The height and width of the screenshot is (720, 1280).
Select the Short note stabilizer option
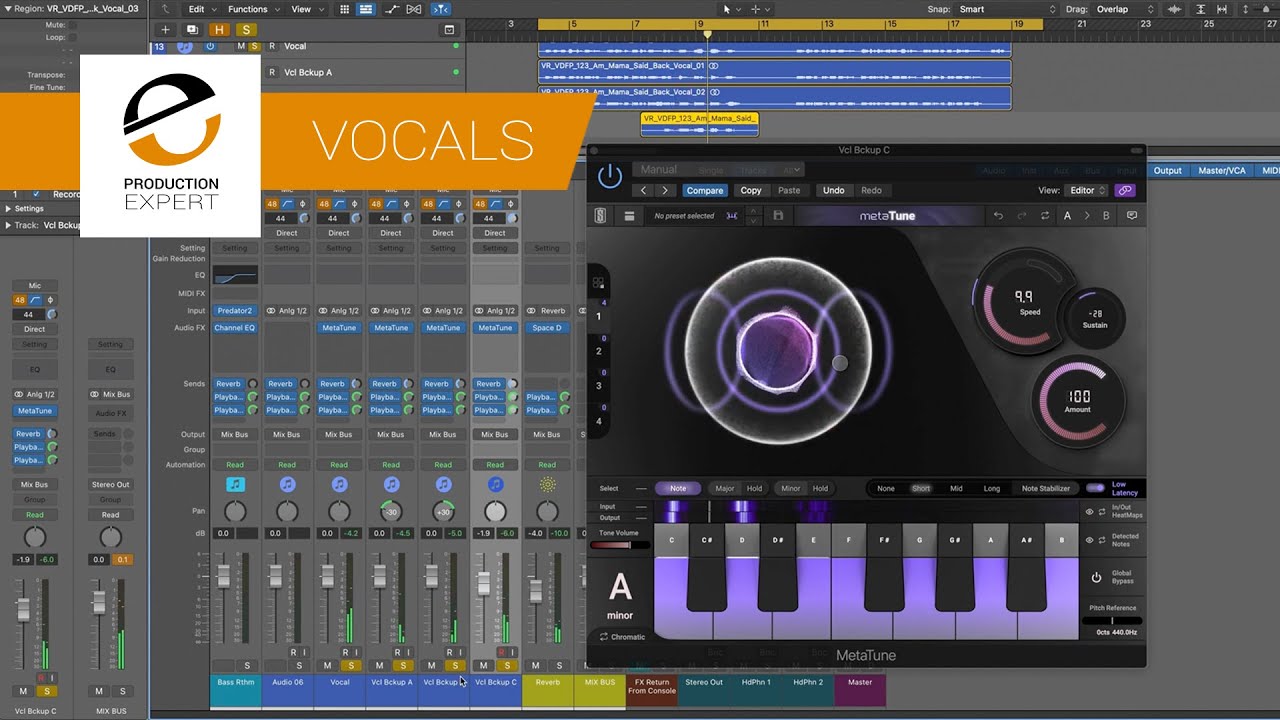pos(921,488)
